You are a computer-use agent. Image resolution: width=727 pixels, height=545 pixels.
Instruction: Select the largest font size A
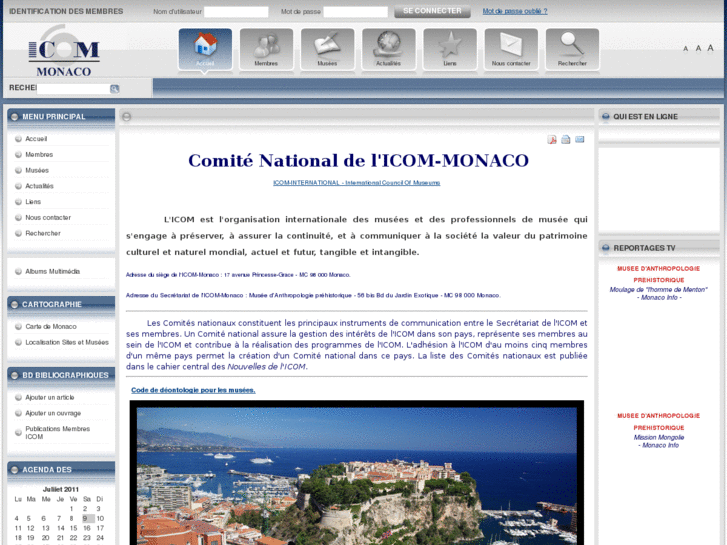click(x=710, y=48)
